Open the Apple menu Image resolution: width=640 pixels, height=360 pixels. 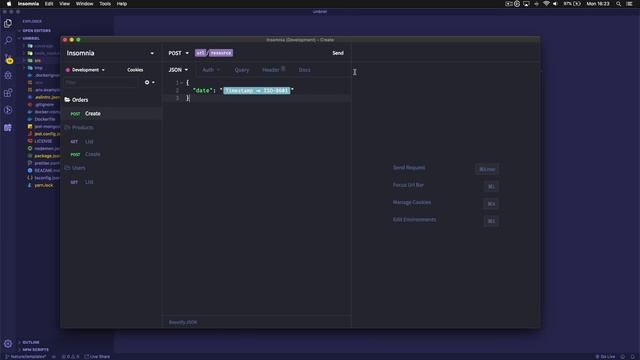coord(9,4)
